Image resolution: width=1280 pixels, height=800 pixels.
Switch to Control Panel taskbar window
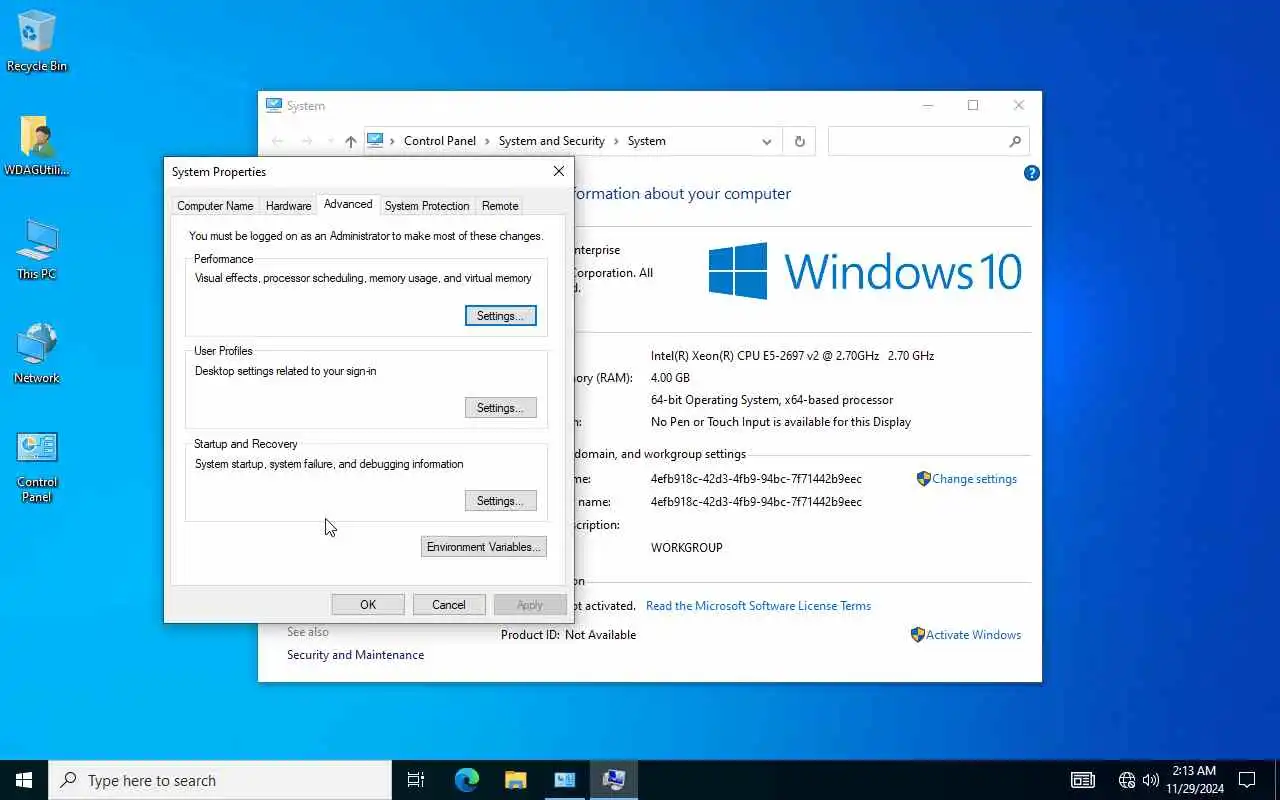tap(564, 780)
